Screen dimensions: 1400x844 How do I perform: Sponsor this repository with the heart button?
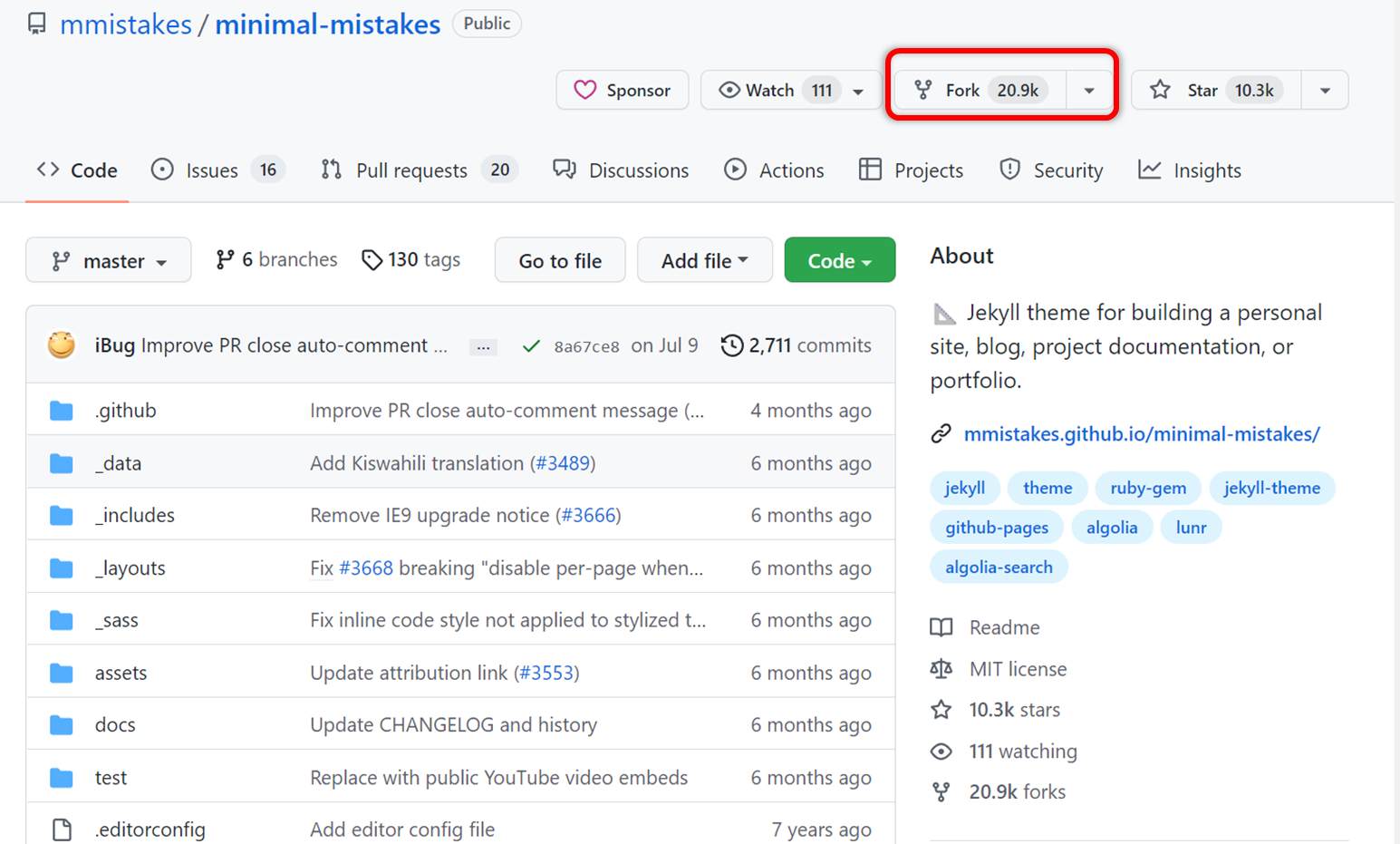coord(623,90)
